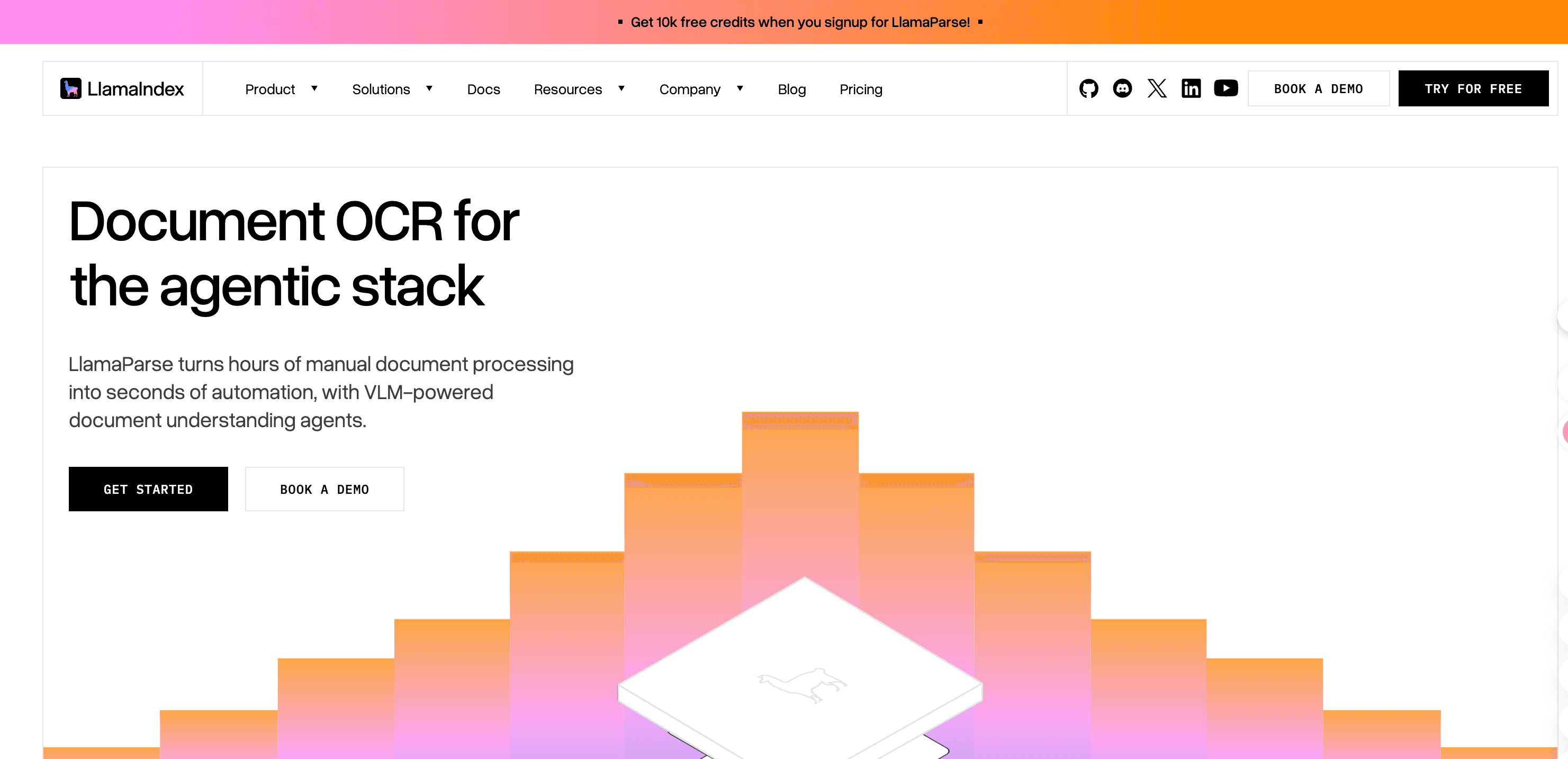This screenshot has width=1568, height=759.
Task: Open the Discord icon link
Action: (x=1122, y=89)
